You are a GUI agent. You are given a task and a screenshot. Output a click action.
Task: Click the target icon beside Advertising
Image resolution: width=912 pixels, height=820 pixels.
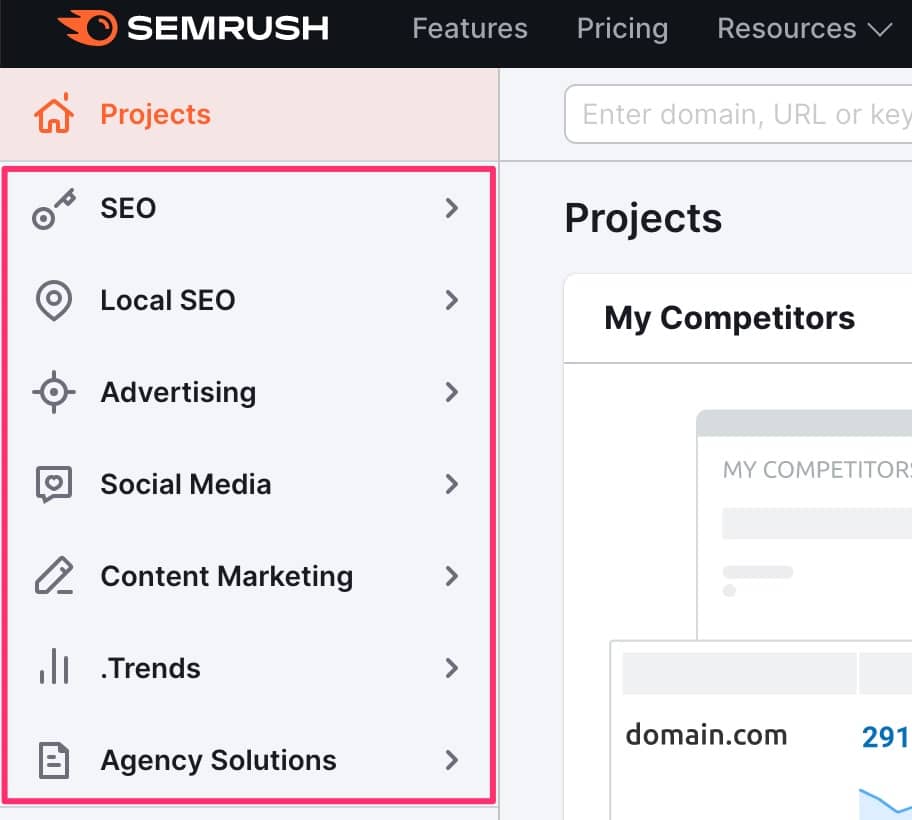point(53,392)
